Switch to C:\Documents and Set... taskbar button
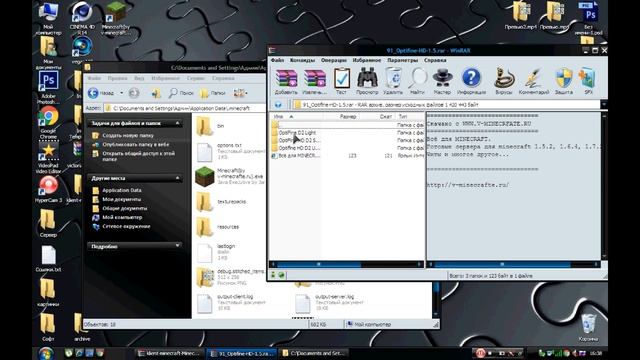Viewport: 640px width, 360px height. (x=314, y=353)
